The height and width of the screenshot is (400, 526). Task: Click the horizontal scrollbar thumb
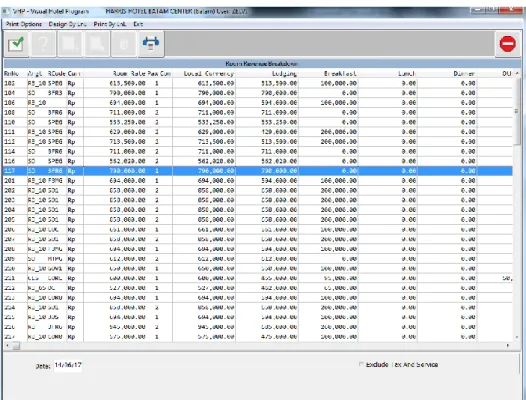click(x=16, y=346)
